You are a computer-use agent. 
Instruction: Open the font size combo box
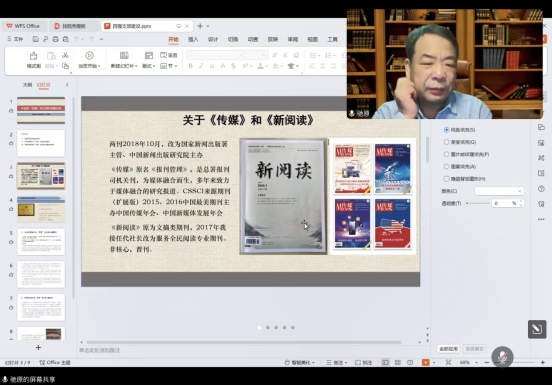point(256,55)
